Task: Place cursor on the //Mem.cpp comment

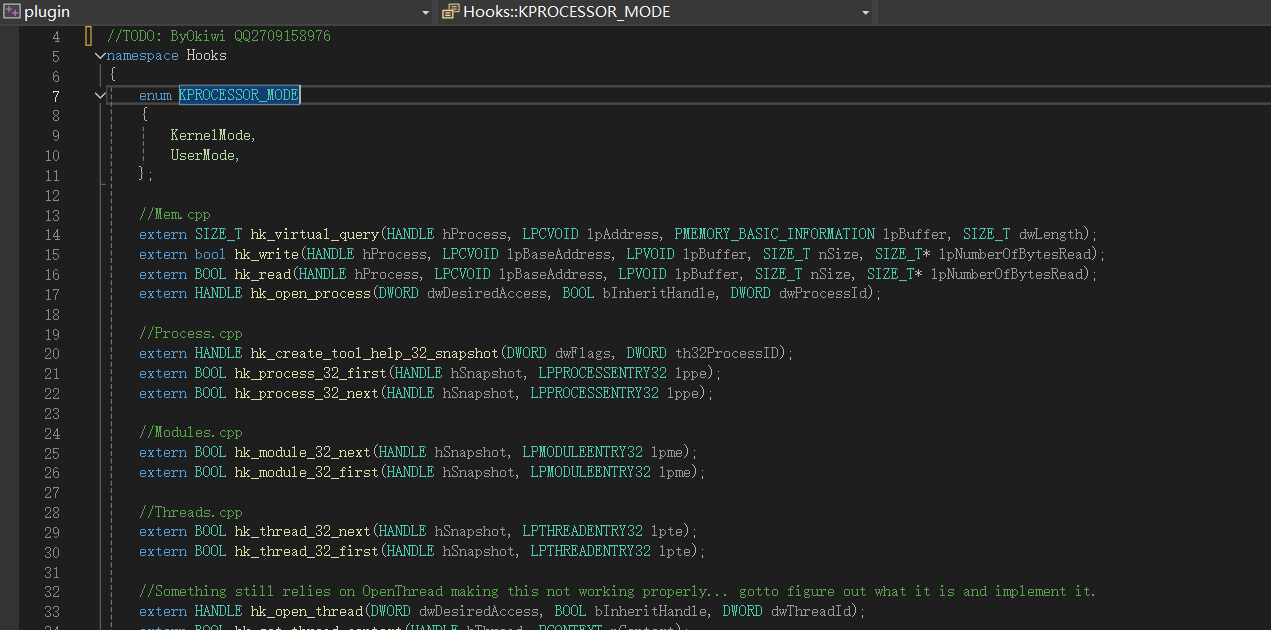Action: click(175, 214)
